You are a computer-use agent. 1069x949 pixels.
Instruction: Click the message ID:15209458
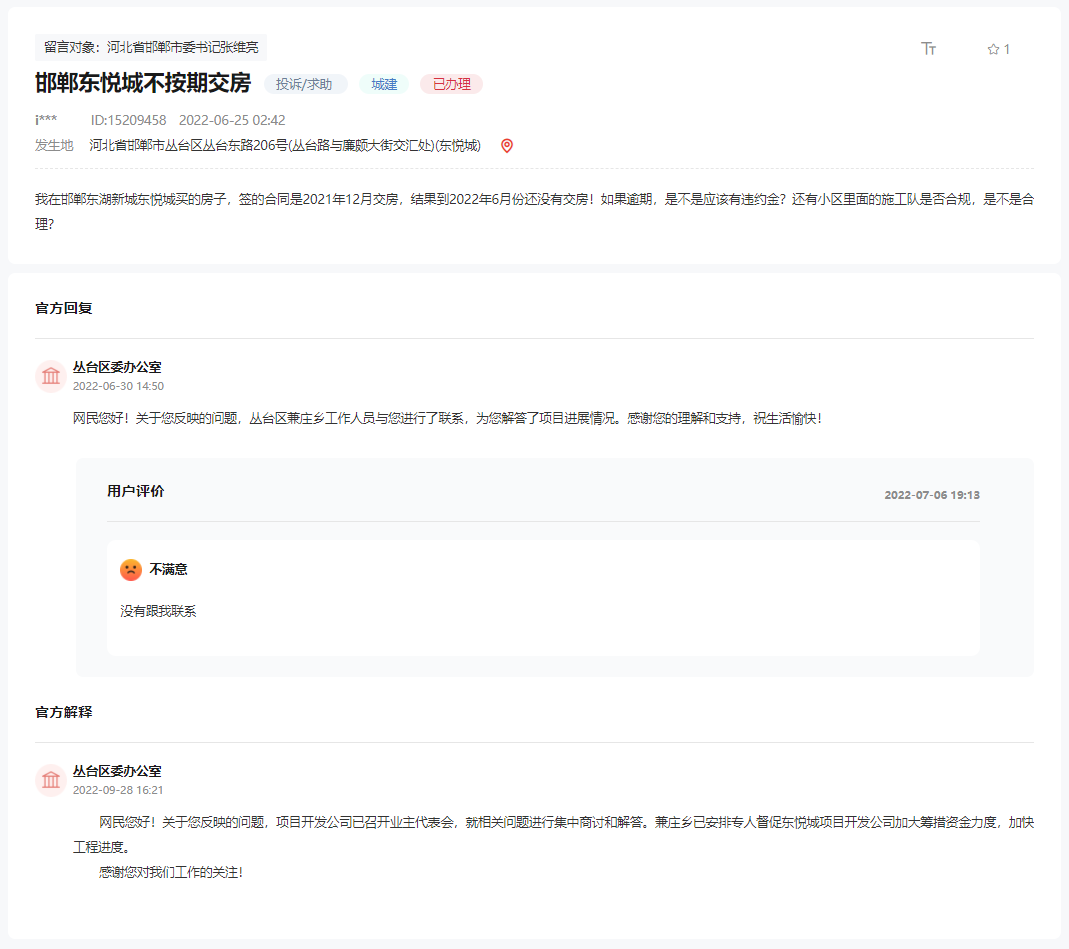(128, 120)
